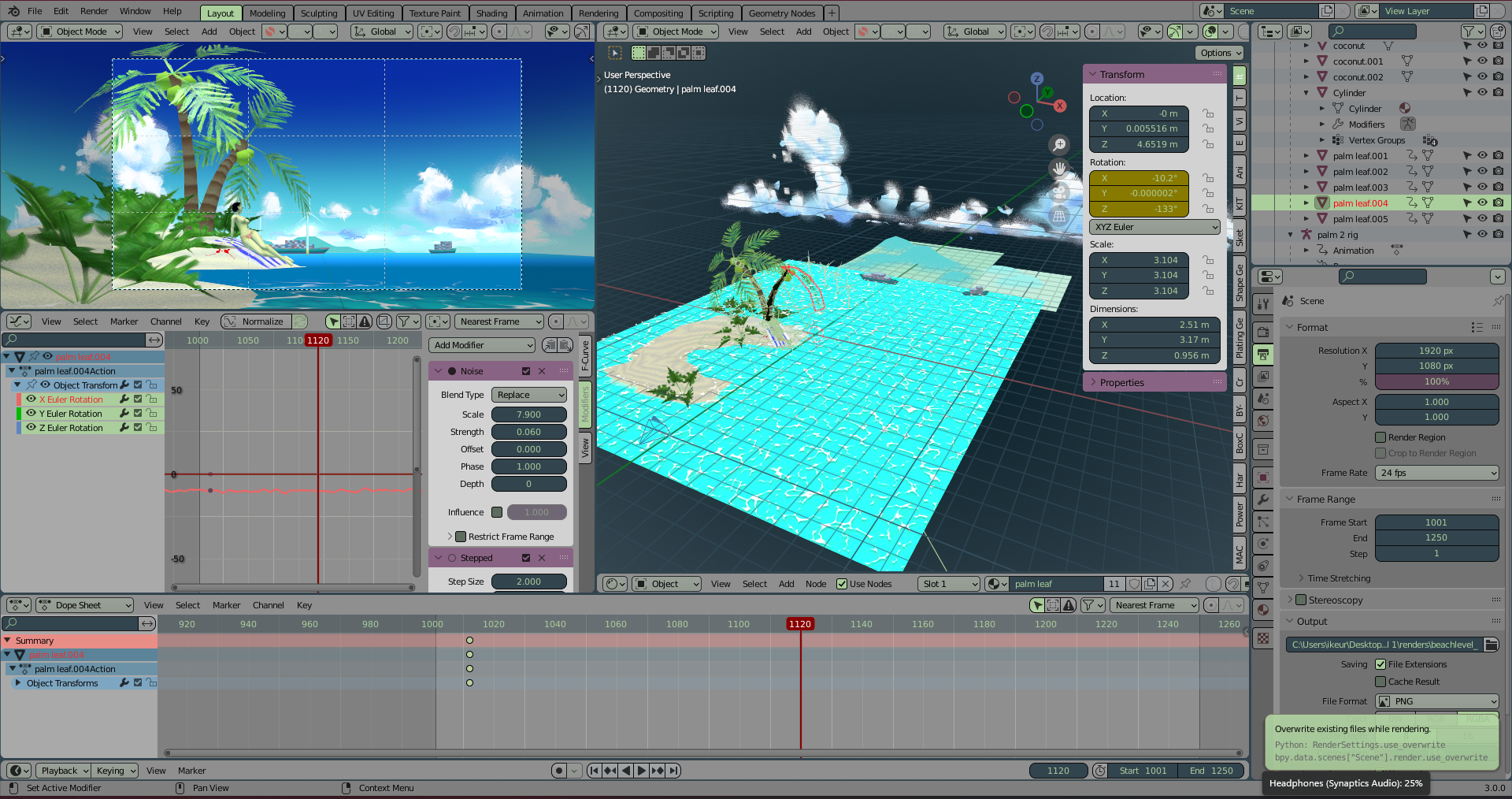Remove the Noise modifier with X
This screenshot has height=799, width=1512.
pyautogui.click(x=542, y=371)
